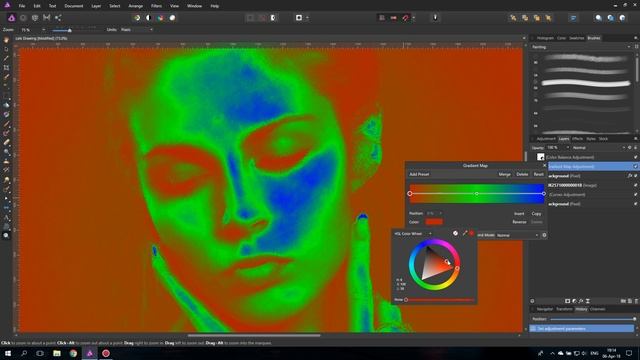The height and width of the screenshot is (360, 640).
Task: Click the snapping magnet icon
Action: pyautogui.click(x=405, y=18)
